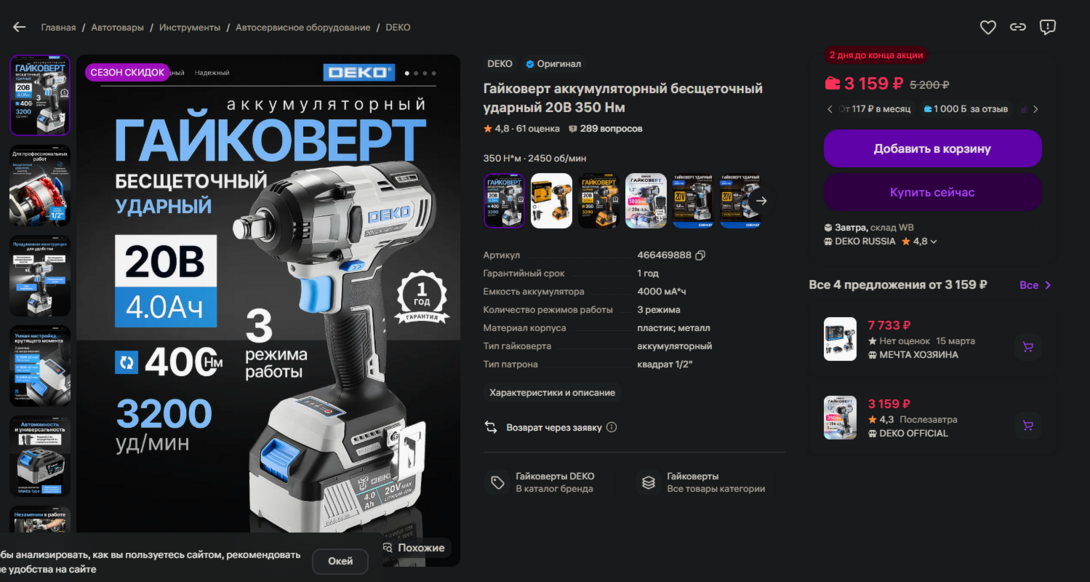Viewport: 1090px width, 582px height.
Task: Add product to favorites with heart icon
Action: [988, 27]
